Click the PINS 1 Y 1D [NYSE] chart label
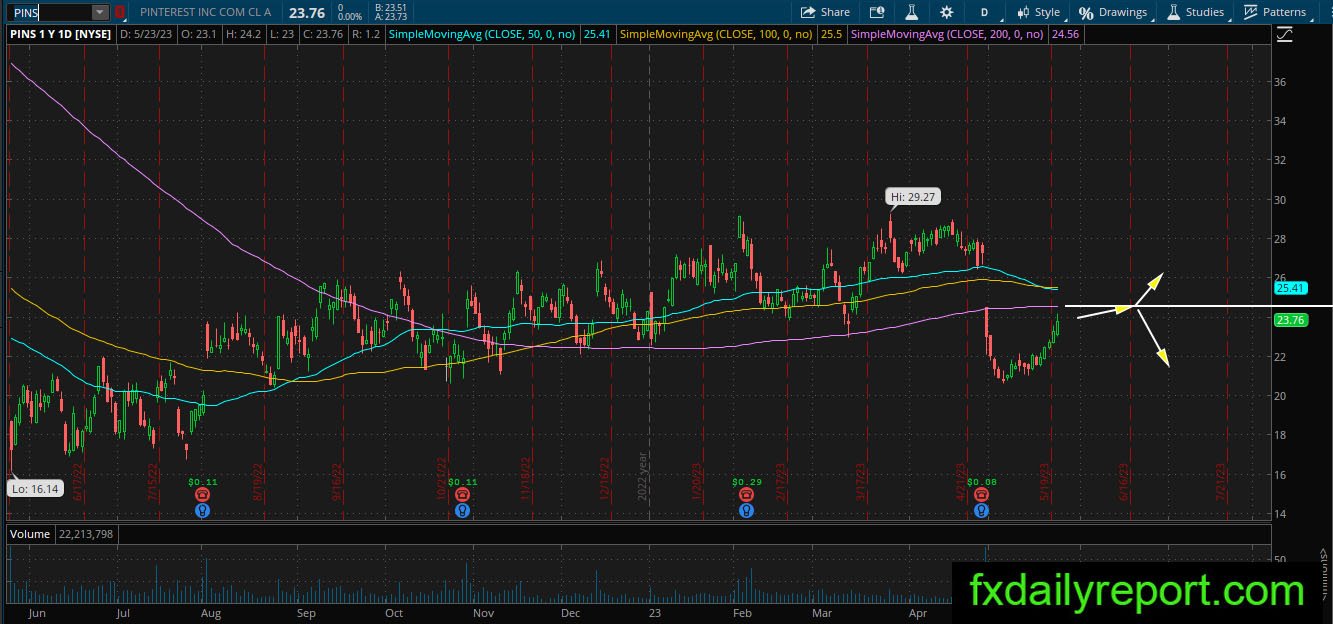 click(60, 33)
